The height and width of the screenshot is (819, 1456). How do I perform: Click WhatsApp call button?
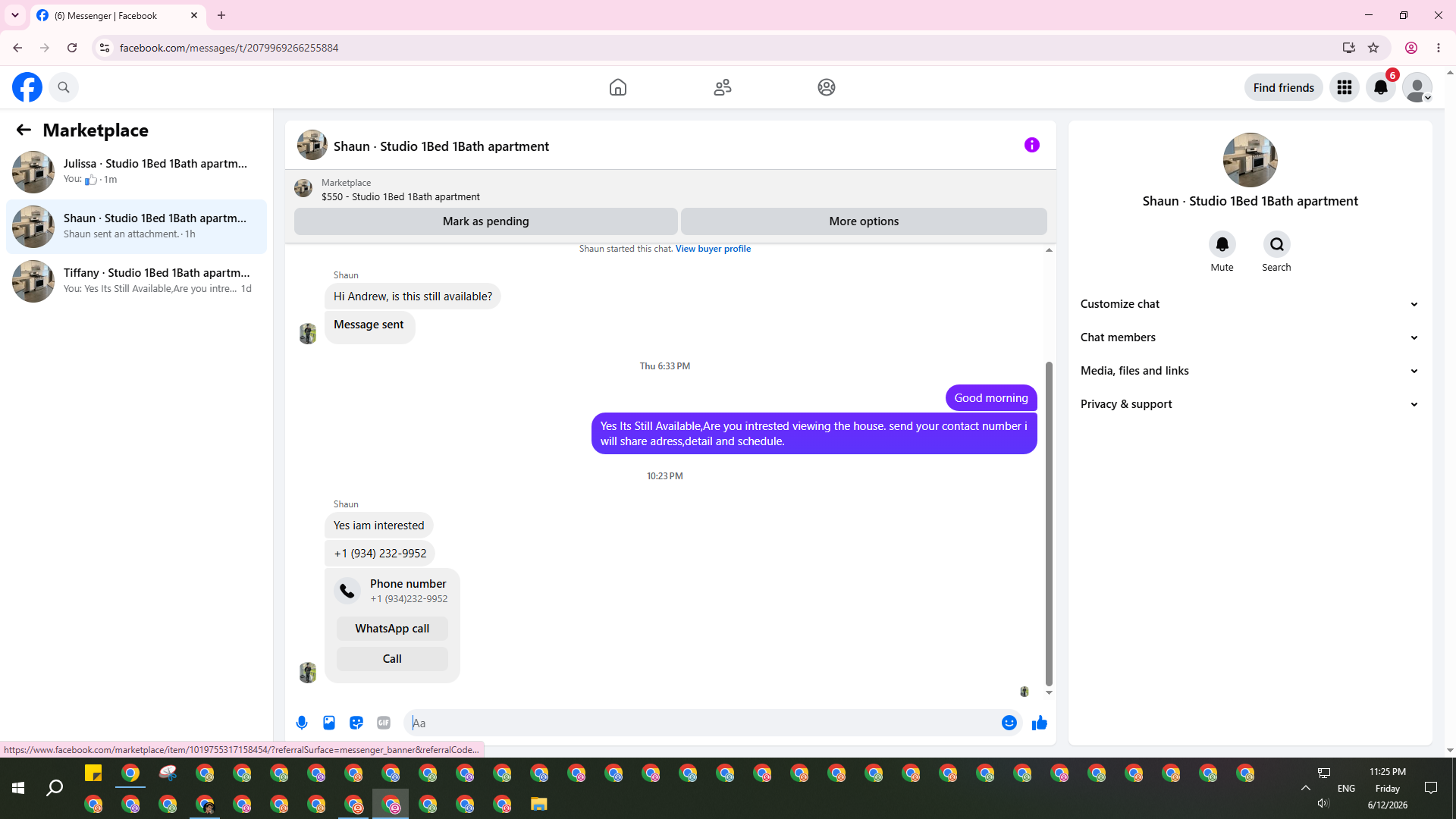[x=392, y=629]
